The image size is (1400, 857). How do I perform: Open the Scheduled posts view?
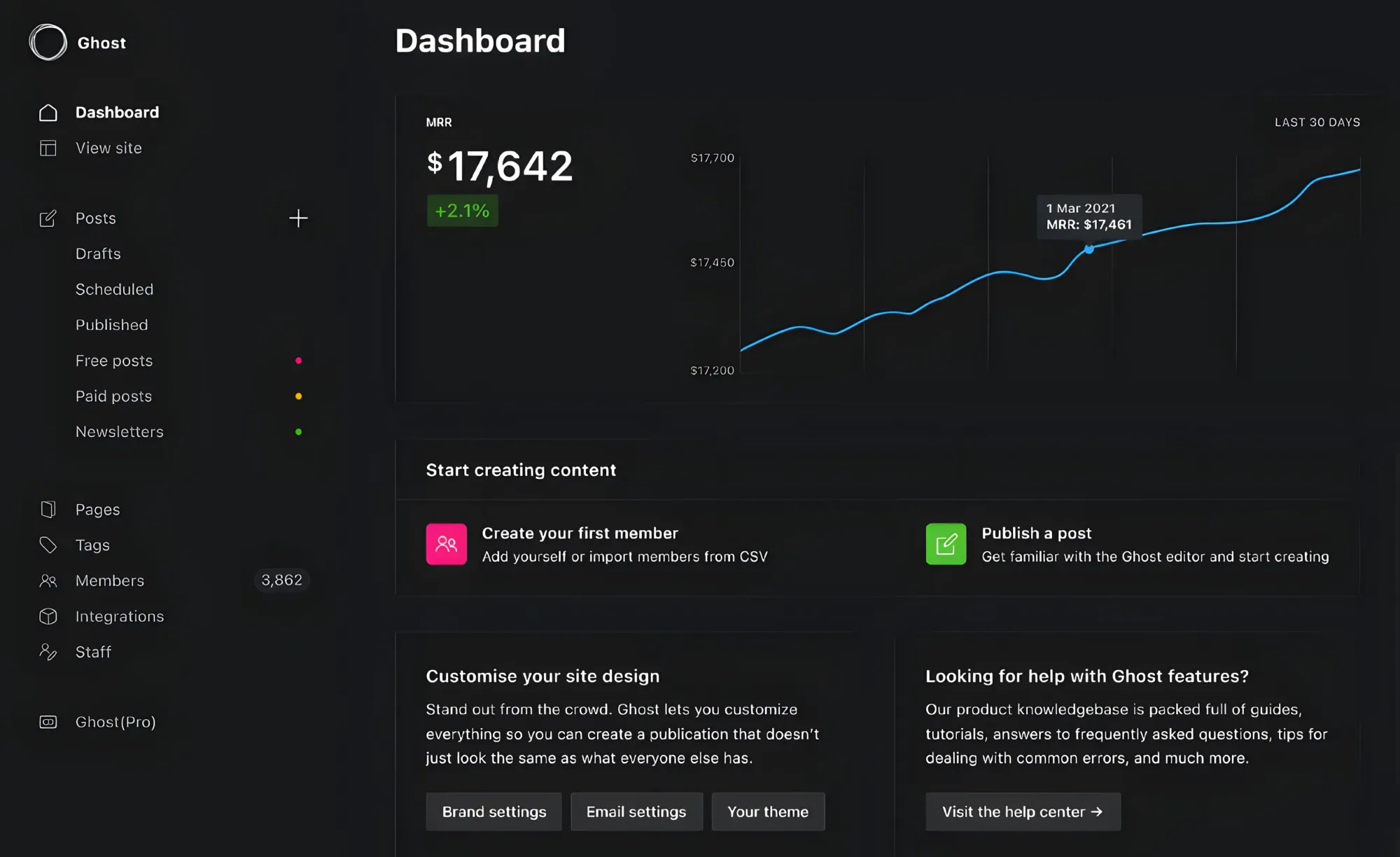[114, 289]
